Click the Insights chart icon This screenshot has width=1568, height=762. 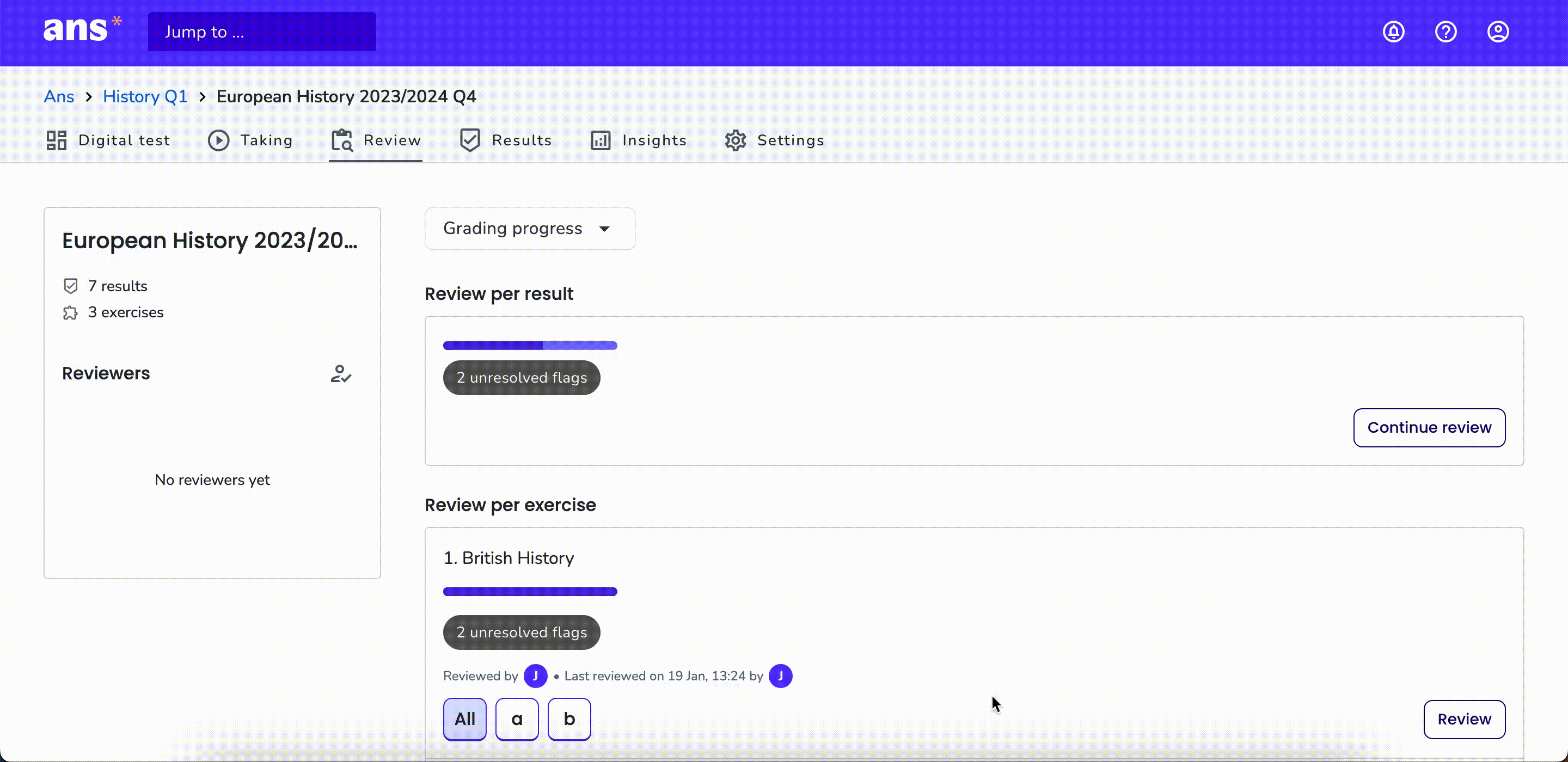point(601,140)
